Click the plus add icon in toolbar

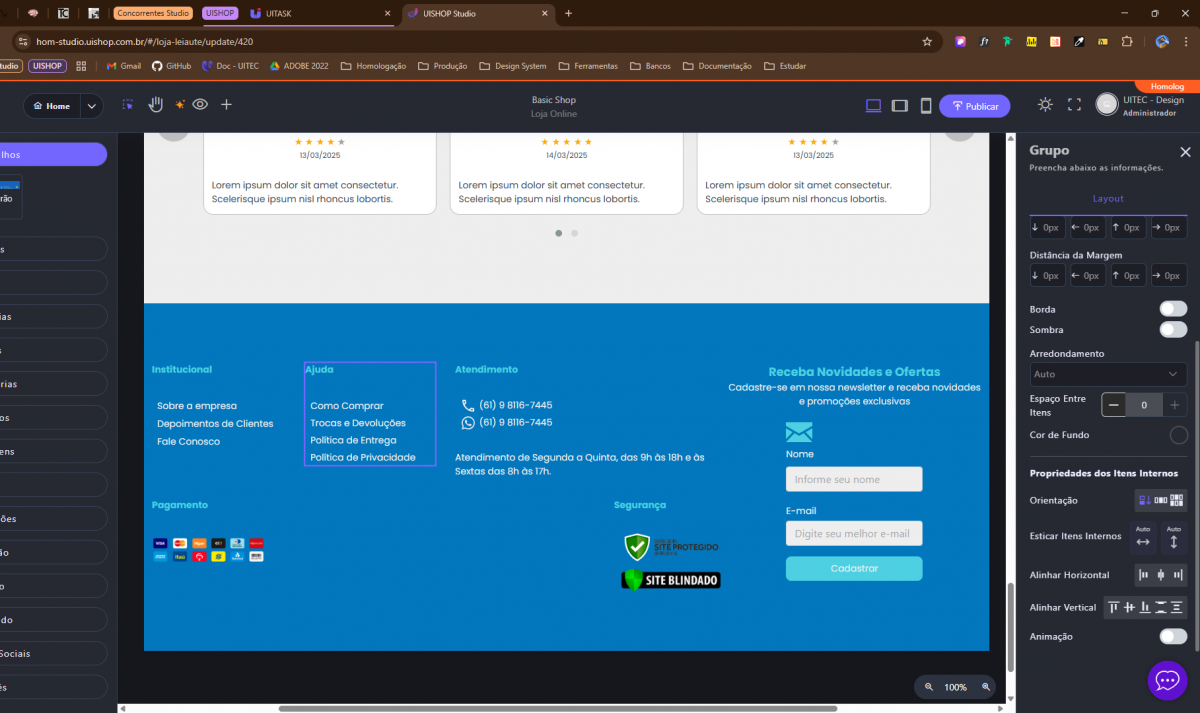pos(226,104)
